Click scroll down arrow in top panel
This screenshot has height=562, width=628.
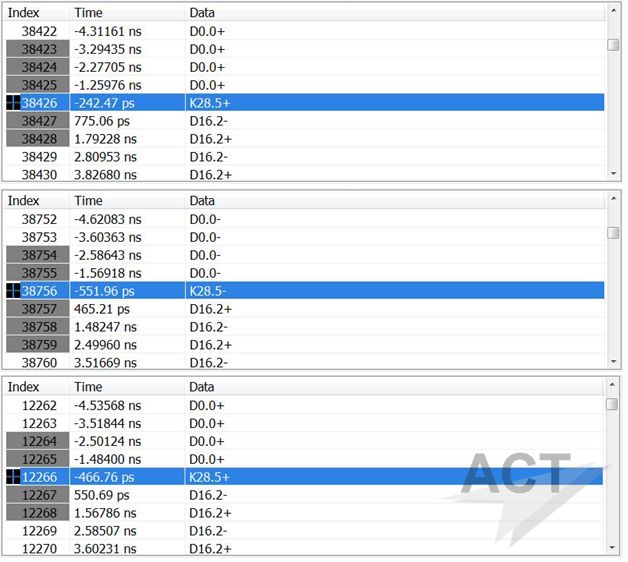point(613,173)
